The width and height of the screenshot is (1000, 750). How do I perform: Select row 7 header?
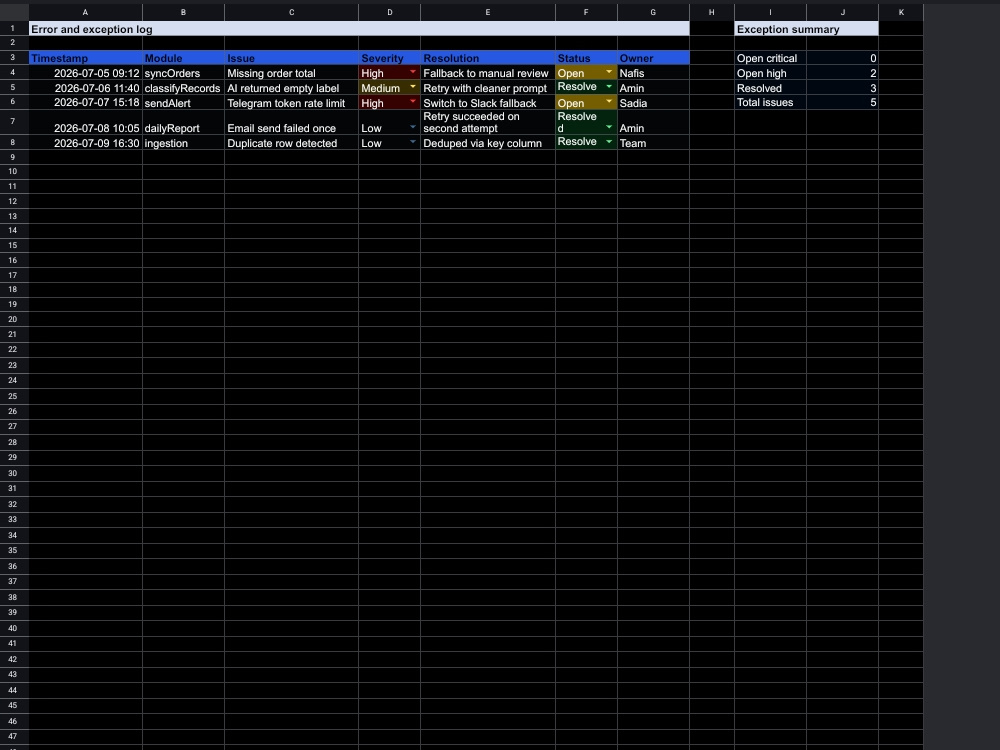pos(14,122)
